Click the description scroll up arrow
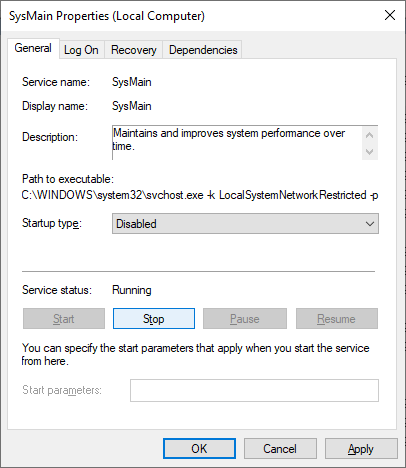 pos(370,135)
